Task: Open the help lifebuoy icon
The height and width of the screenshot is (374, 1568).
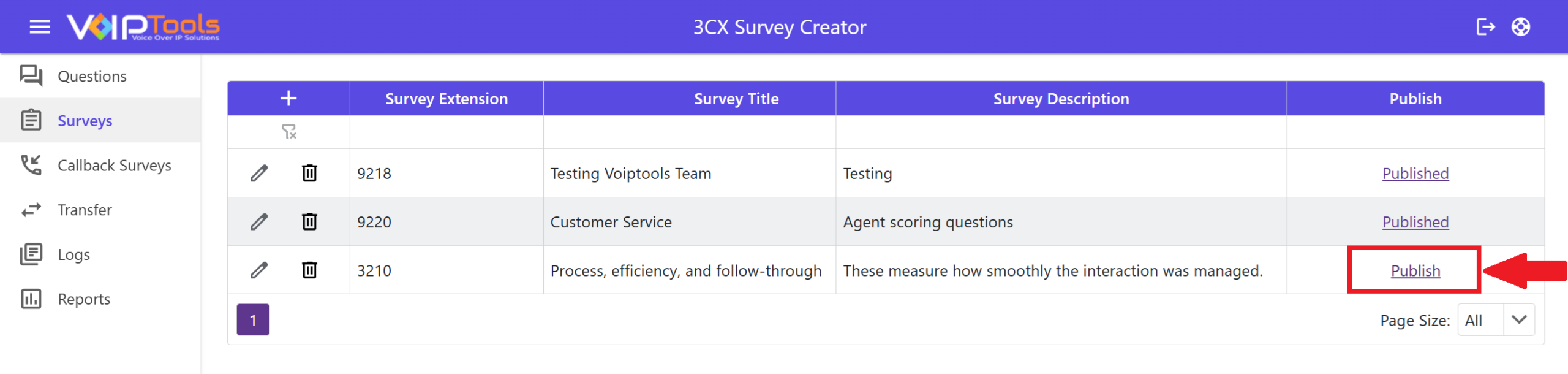Action: coord(1520,27)
